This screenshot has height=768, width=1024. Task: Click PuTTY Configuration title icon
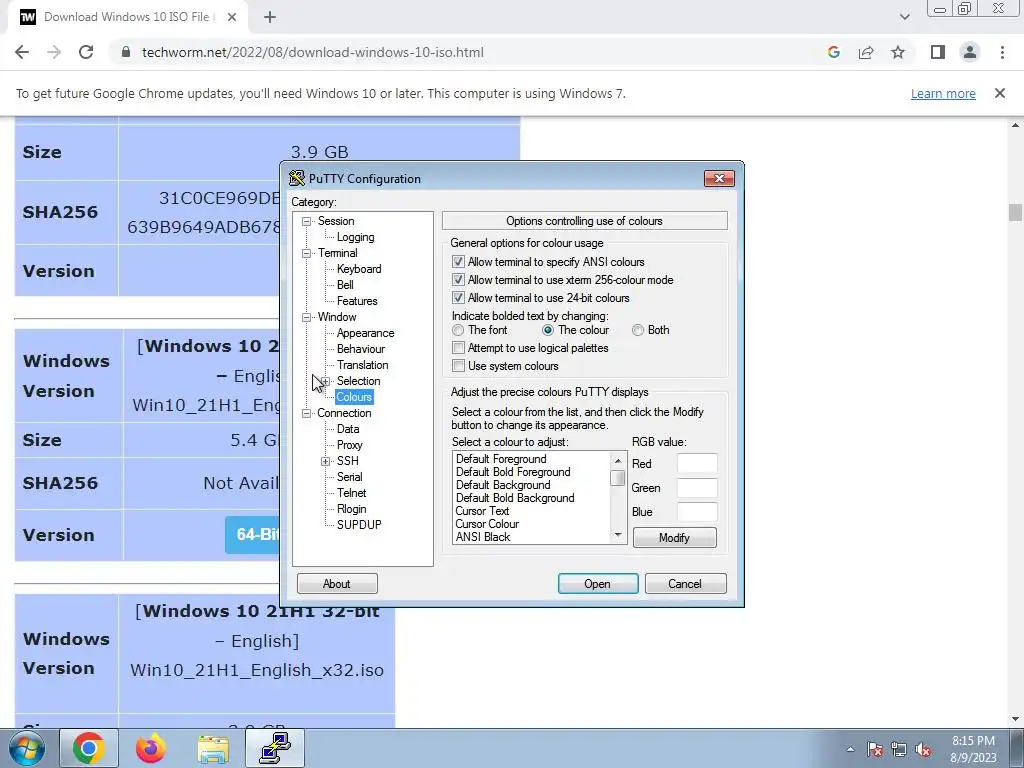pos(297,178)
